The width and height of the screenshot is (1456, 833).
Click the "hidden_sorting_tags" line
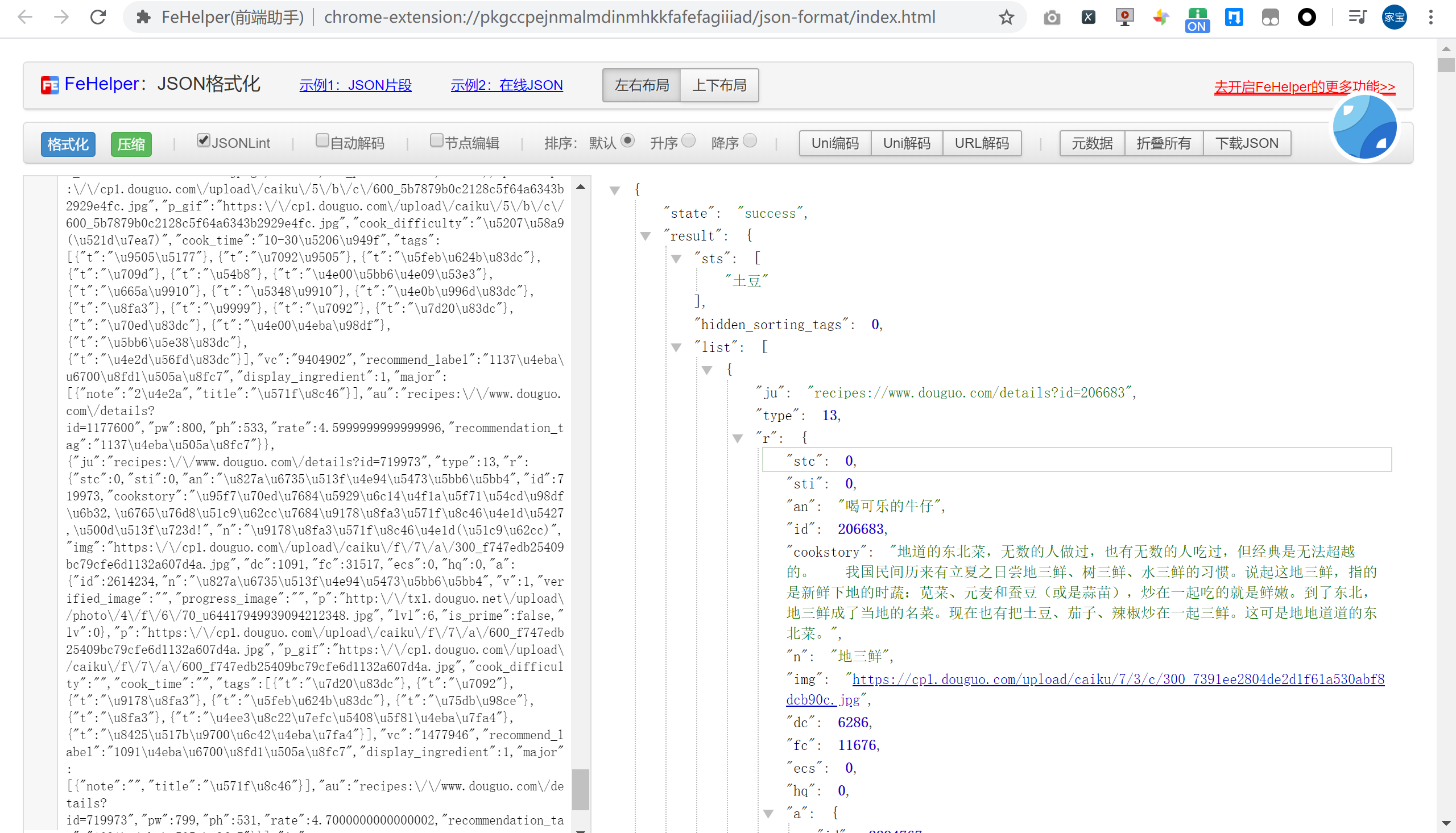[788, 325]
